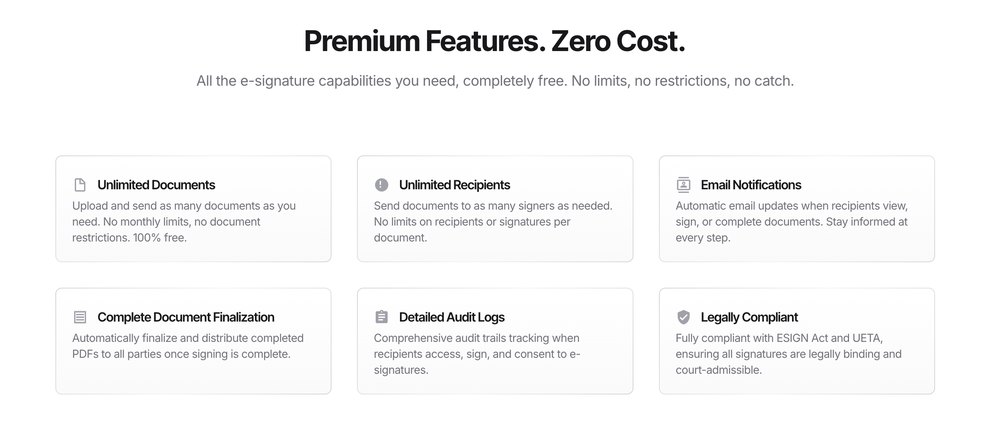Click the Detailed Audit Logs heading
The image size is (1000, 428).
452,317
